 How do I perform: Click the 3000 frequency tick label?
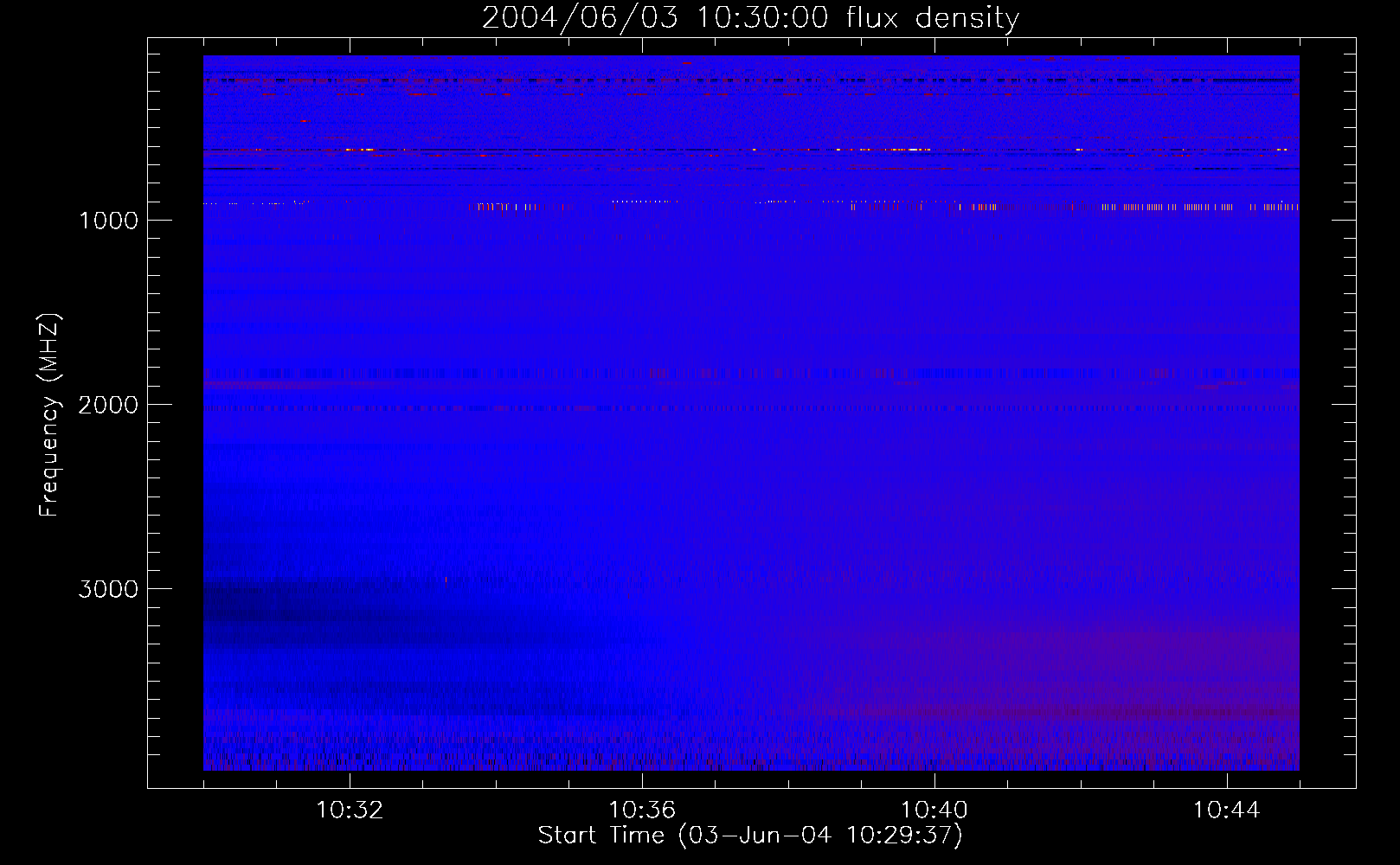pyautogui.click(x=108, y=589)
